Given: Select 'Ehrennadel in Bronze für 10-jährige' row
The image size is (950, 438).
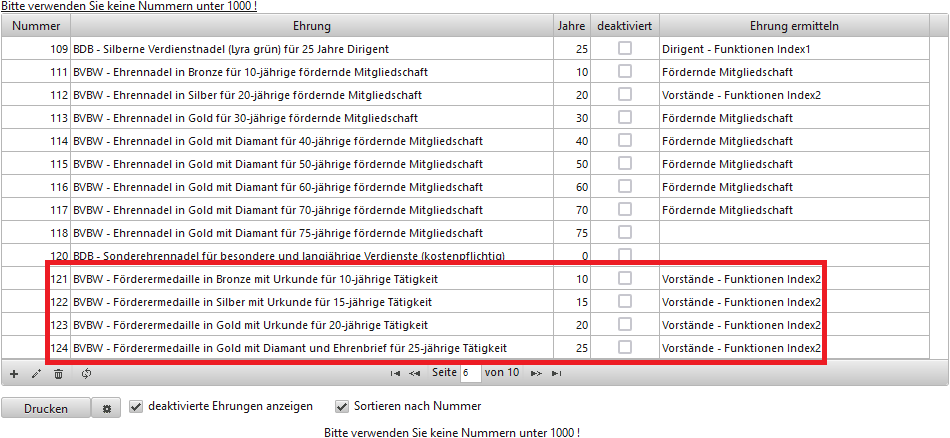Looking at the screenshot, I should coord(465,72).
